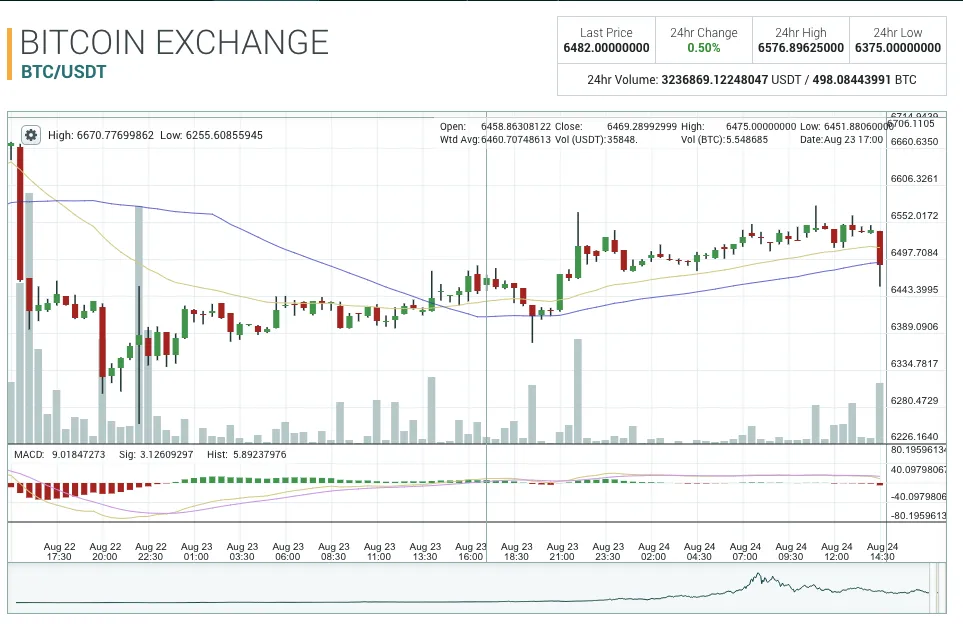Click the Vol (USDT) 35848 readout
The image size is (963, 624).
click(x=596, y=139)
